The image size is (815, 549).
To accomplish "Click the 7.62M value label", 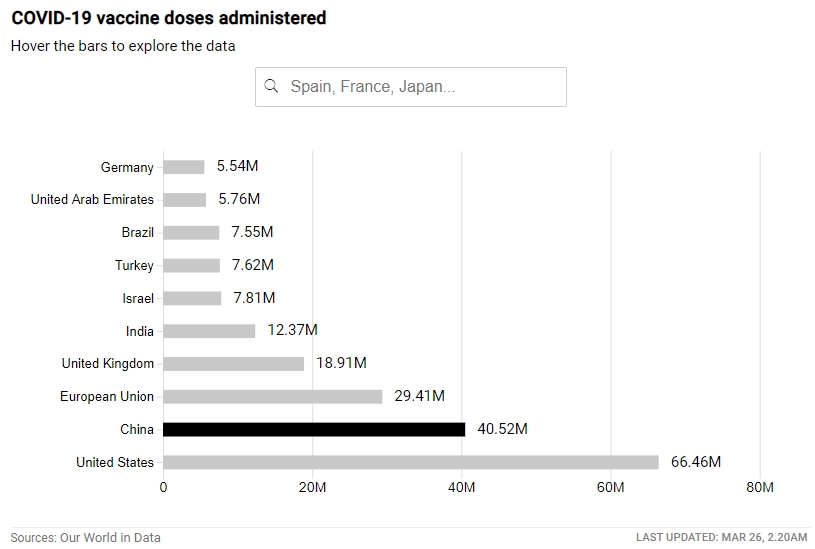I will (x=253, y=265).
